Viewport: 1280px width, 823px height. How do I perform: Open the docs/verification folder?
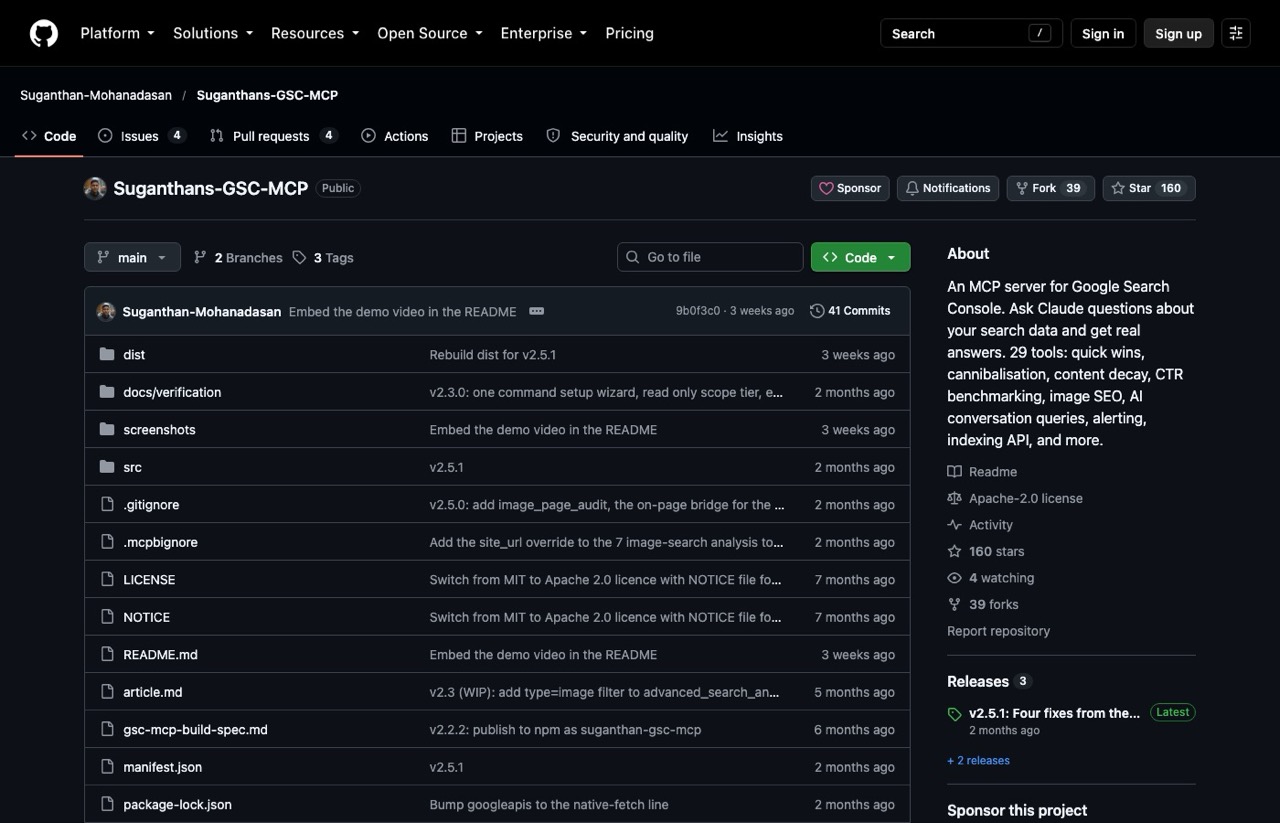[x=172, y=392]
